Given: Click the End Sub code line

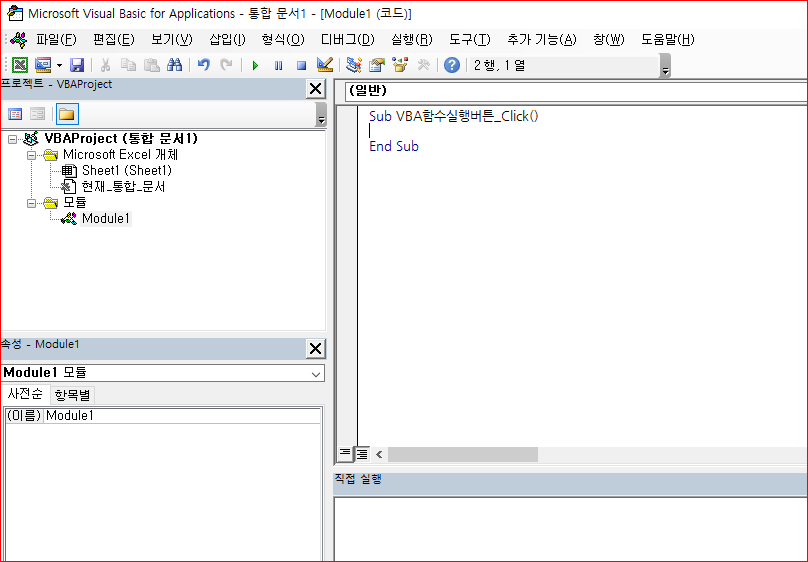Looking at the screenshot, I should click(x=394, y=146).
